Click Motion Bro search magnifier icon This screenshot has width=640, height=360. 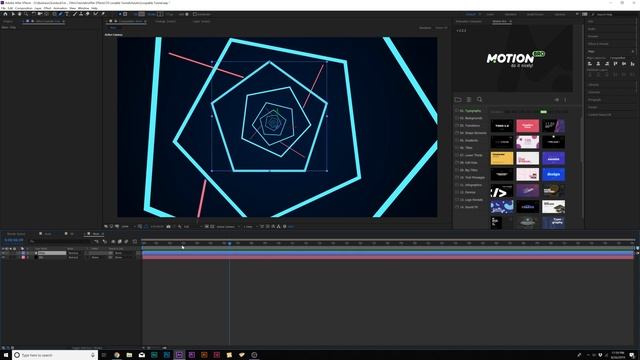[479, 100]
